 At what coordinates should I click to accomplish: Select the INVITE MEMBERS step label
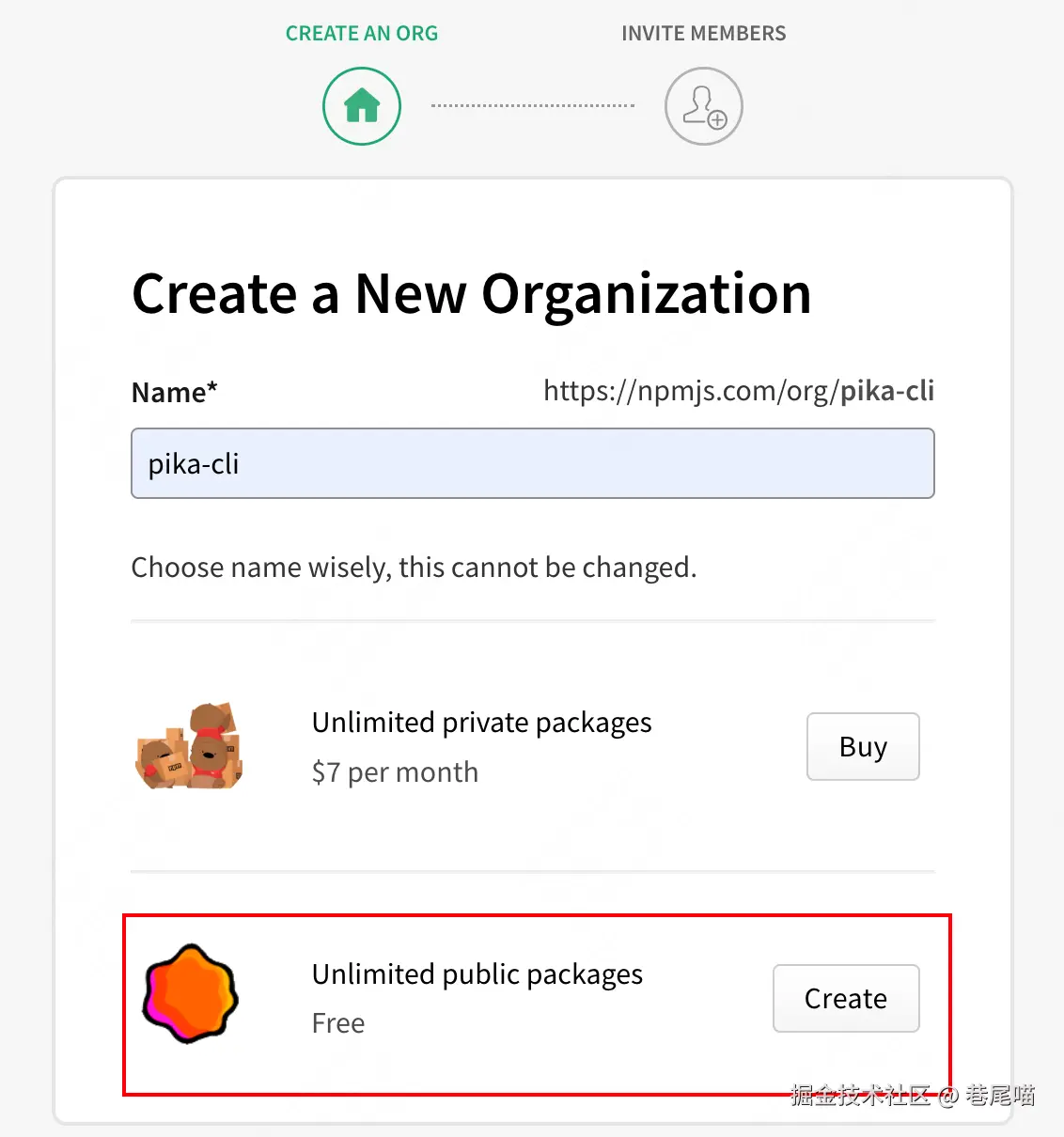pos(704,33)
